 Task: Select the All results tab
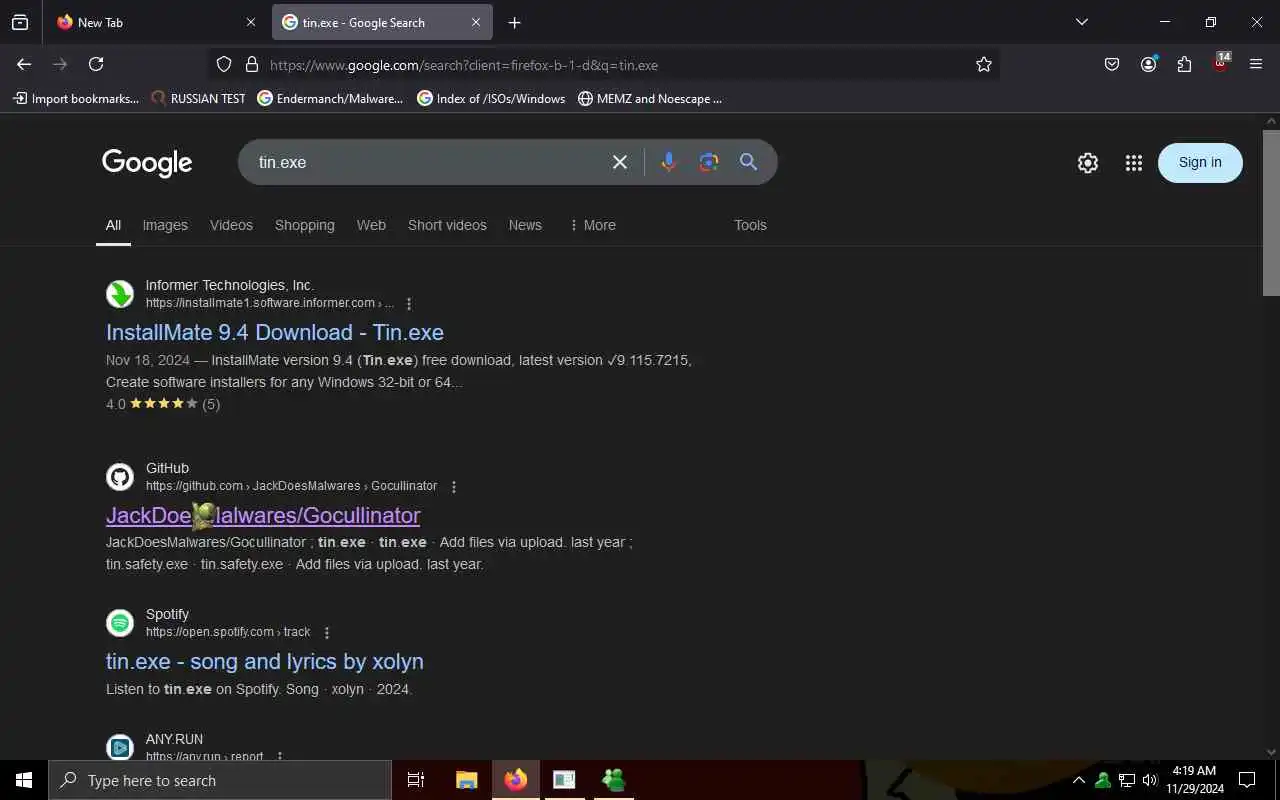pyautogui.click(x=113, y=225)
